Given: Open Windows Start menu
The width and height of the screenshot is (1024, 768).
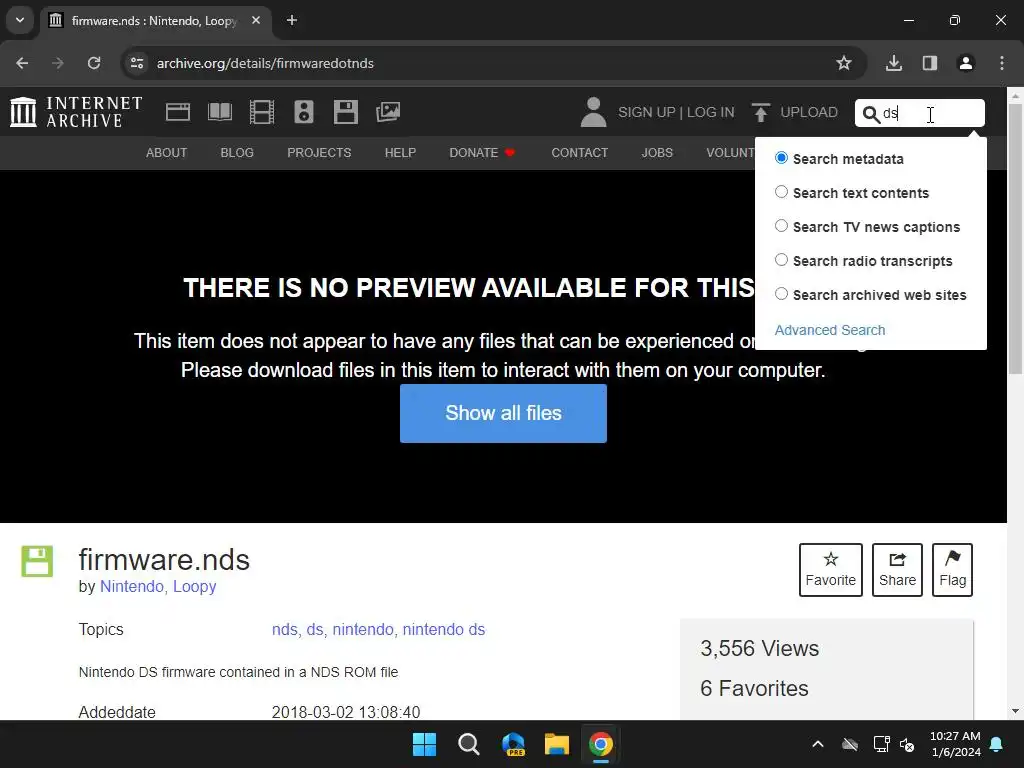Looking at the screenshot, I should pyautogui.click(x=424, y=744).
